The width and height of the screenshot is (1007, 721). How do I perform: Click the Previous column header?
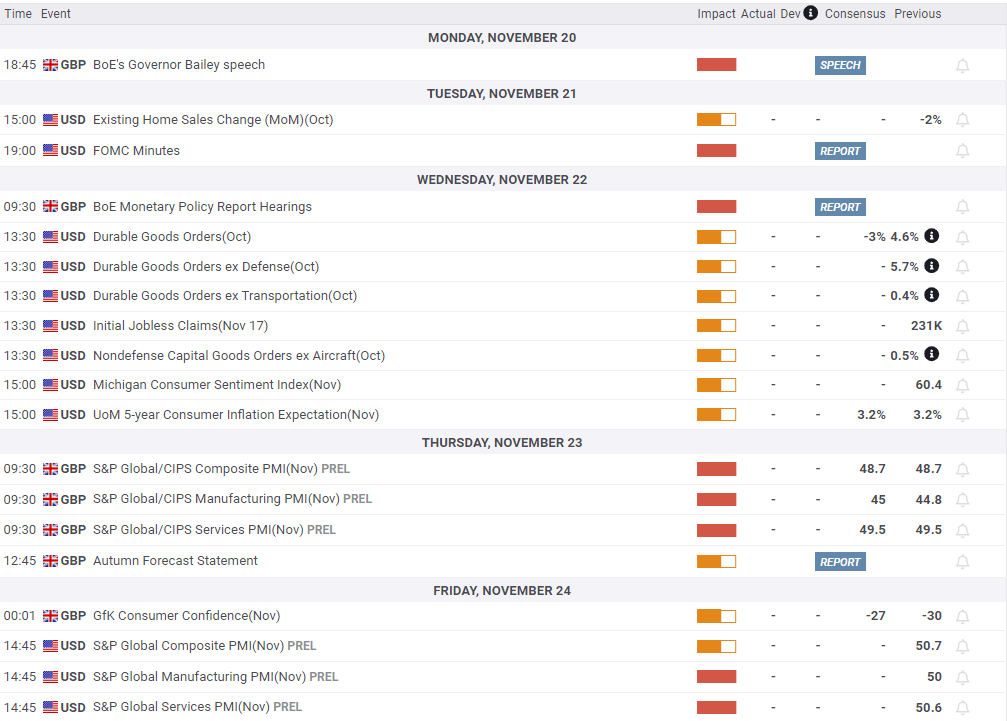point(918,13)
